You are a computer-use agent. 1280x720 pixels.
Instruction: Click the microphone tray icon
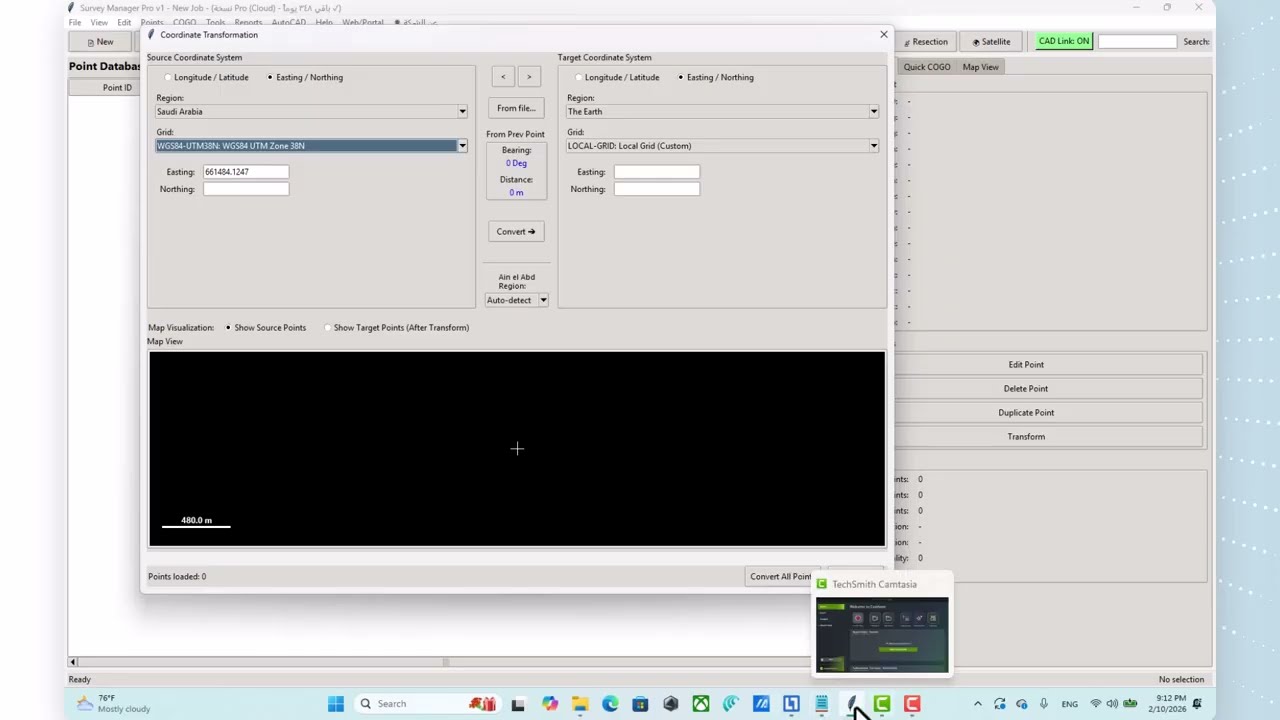point(1043,704)
